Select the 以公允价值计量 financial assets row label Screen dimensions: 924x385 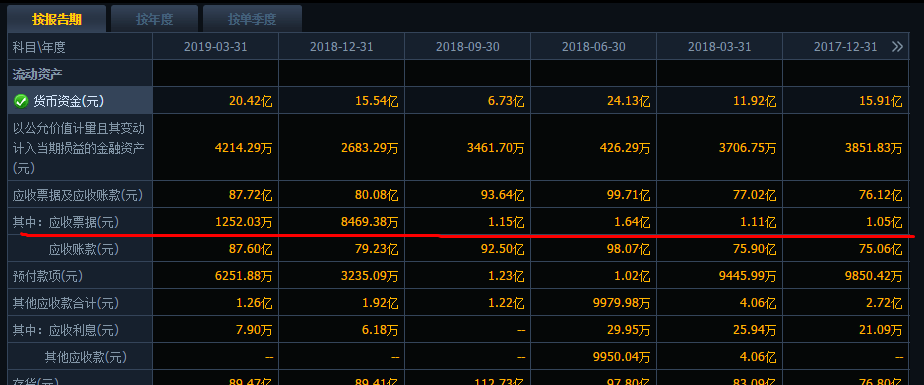click(79, 148)
